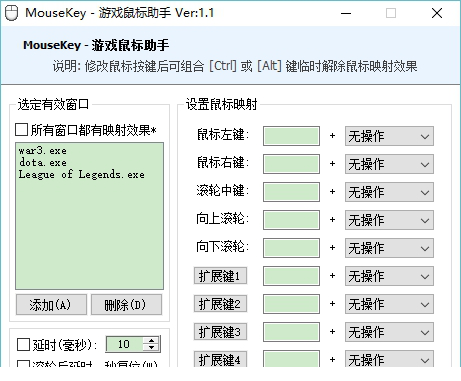Click the 添加(A) add button
This screenshot has height=381, width=461.
(51, 304)
